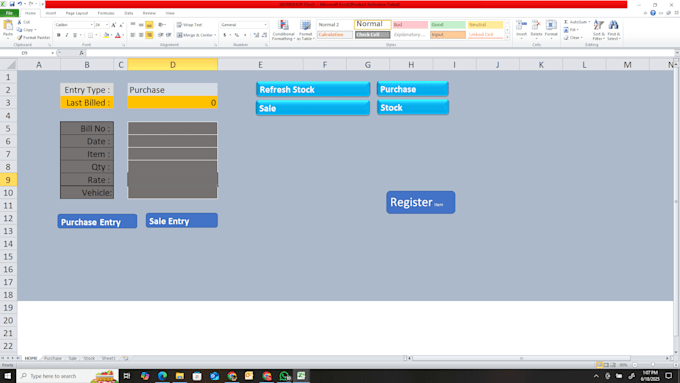Open the File tab
Screen dimensions: 680x383
[x=9, y=13]
